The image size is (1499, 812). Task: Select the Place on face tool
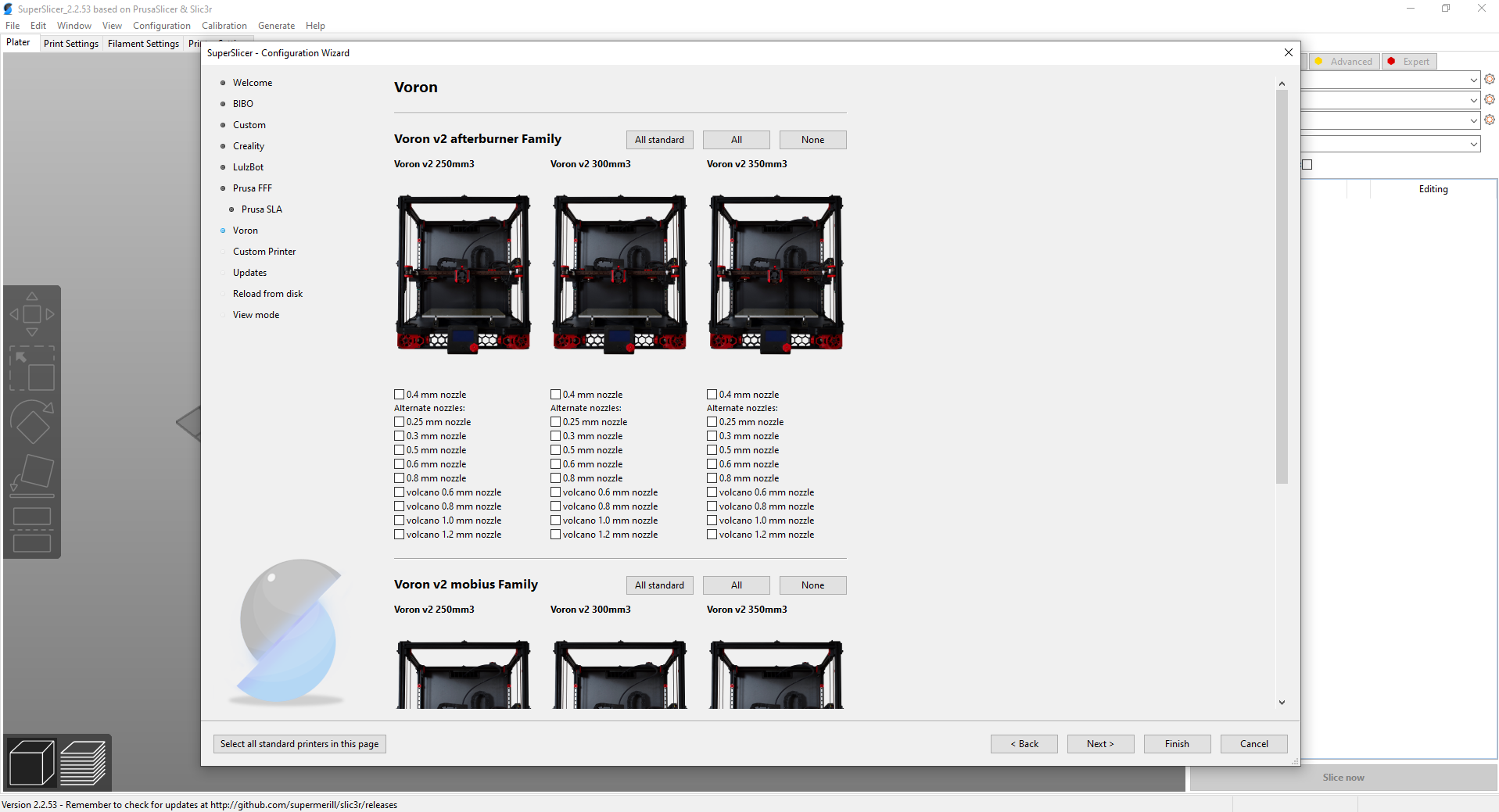pos(32,476)
